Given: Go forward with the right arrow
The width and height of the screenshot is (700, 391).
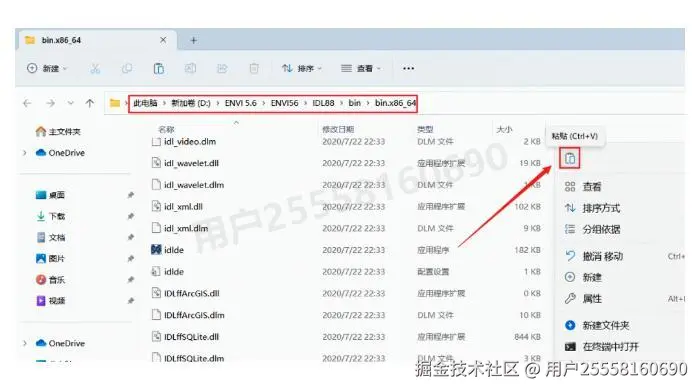Looking at the screenshot, I should pyautogui.click(x=50, y=103).
